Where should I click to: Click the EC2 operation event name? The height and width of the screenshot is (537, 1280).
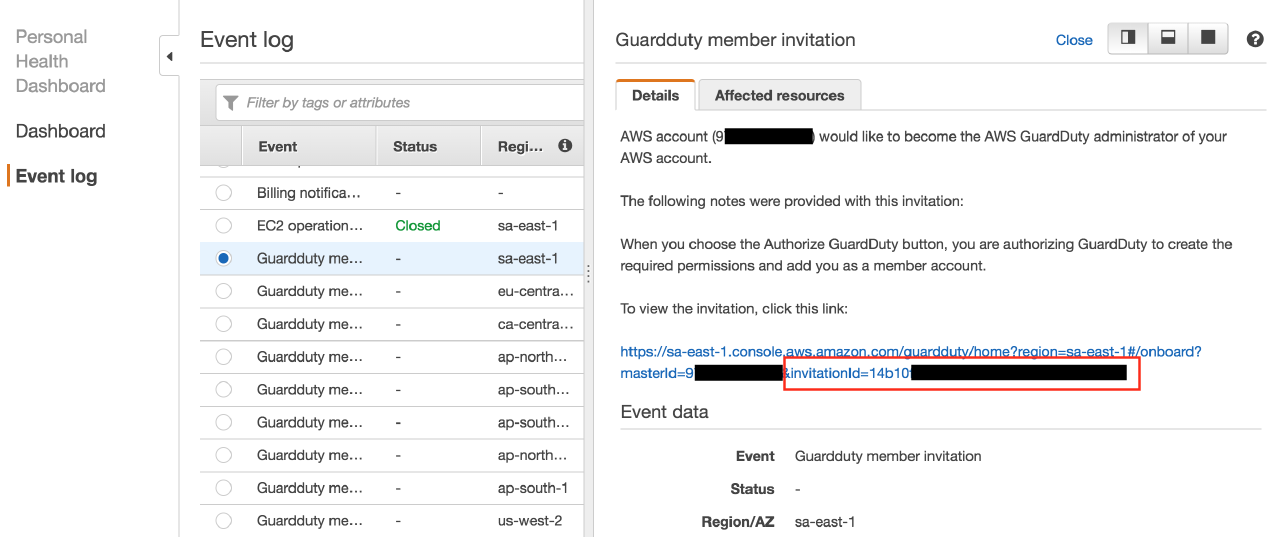coord(309,226)
